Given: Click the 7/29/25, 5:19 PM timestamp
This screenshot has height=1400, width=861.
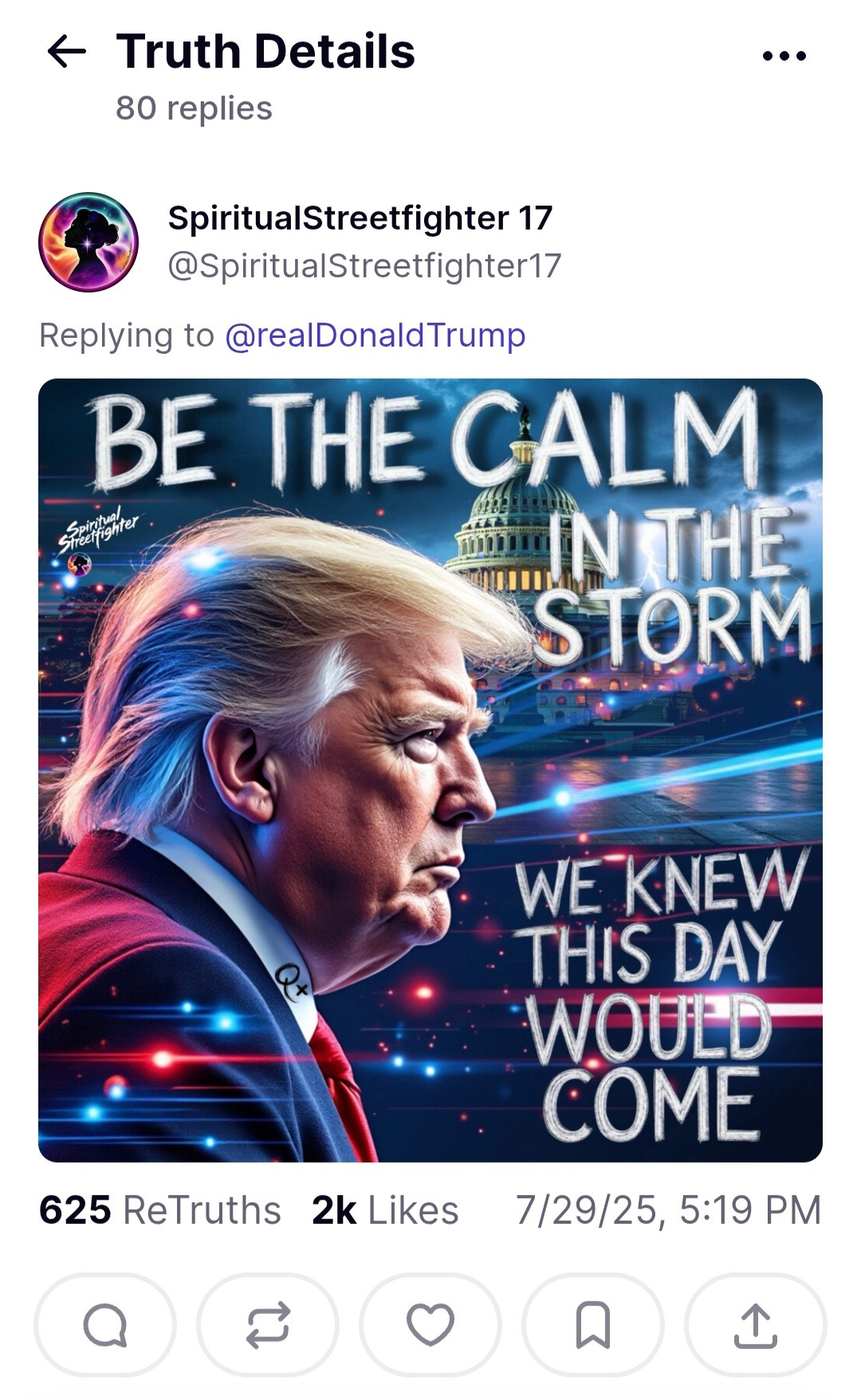Looking at the screenshot, I should 668,1210.
